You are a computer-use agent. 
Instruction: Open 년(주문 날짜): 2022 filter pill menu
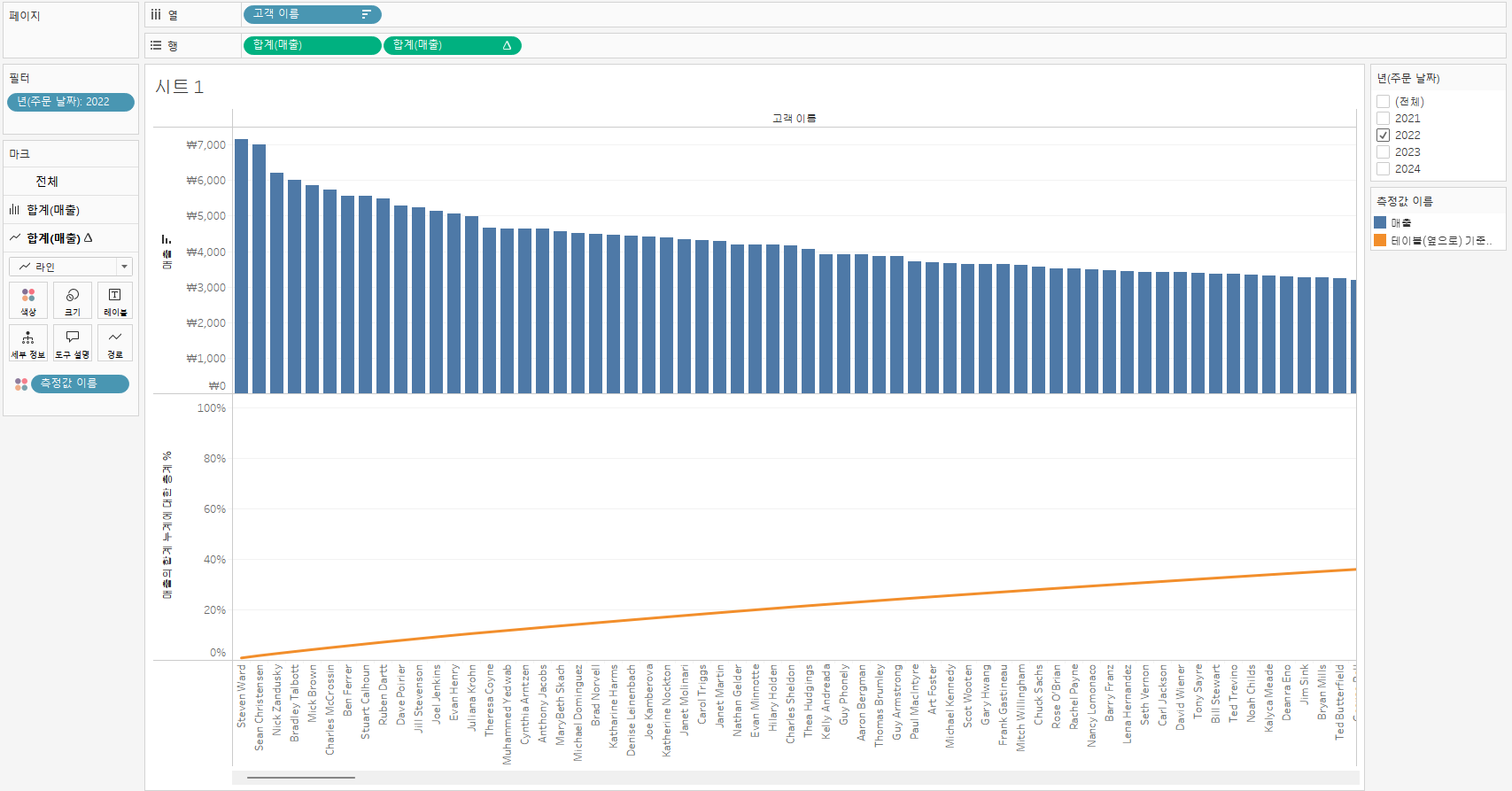point(71,102)
